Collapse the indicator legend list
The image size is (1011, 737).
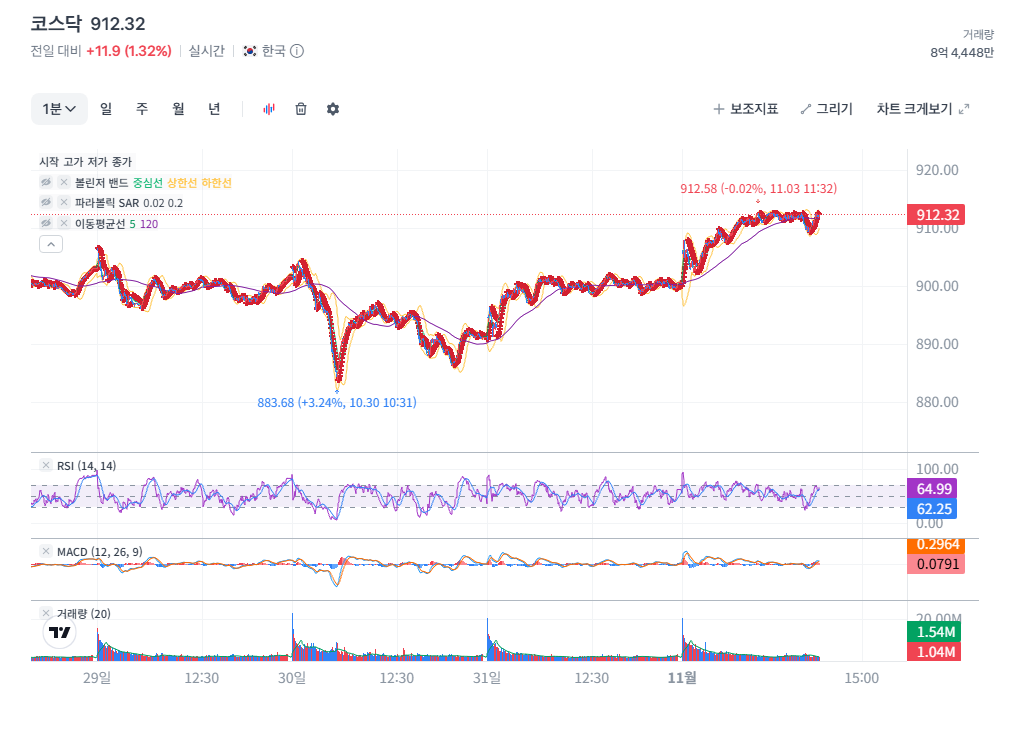(51, 243)
